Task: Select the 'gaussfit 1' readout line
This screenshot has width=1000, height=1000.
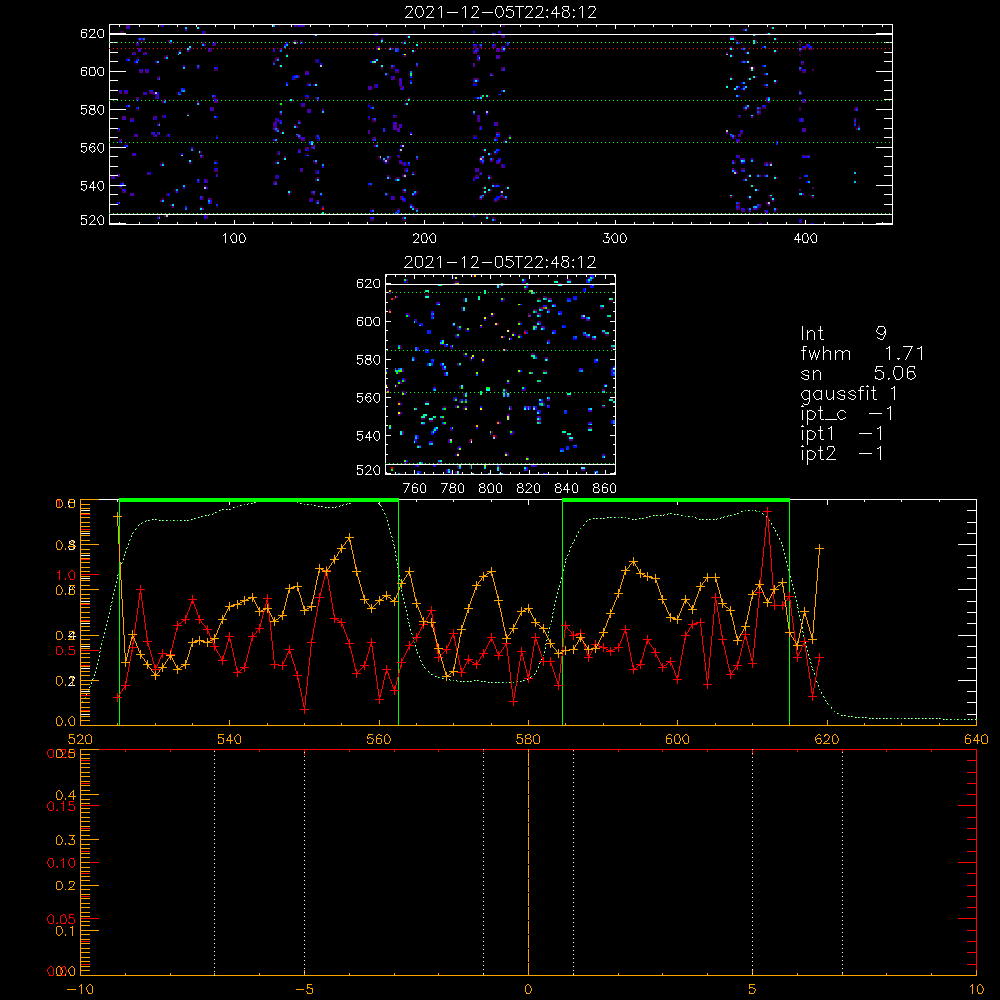Action: (849, 393)
